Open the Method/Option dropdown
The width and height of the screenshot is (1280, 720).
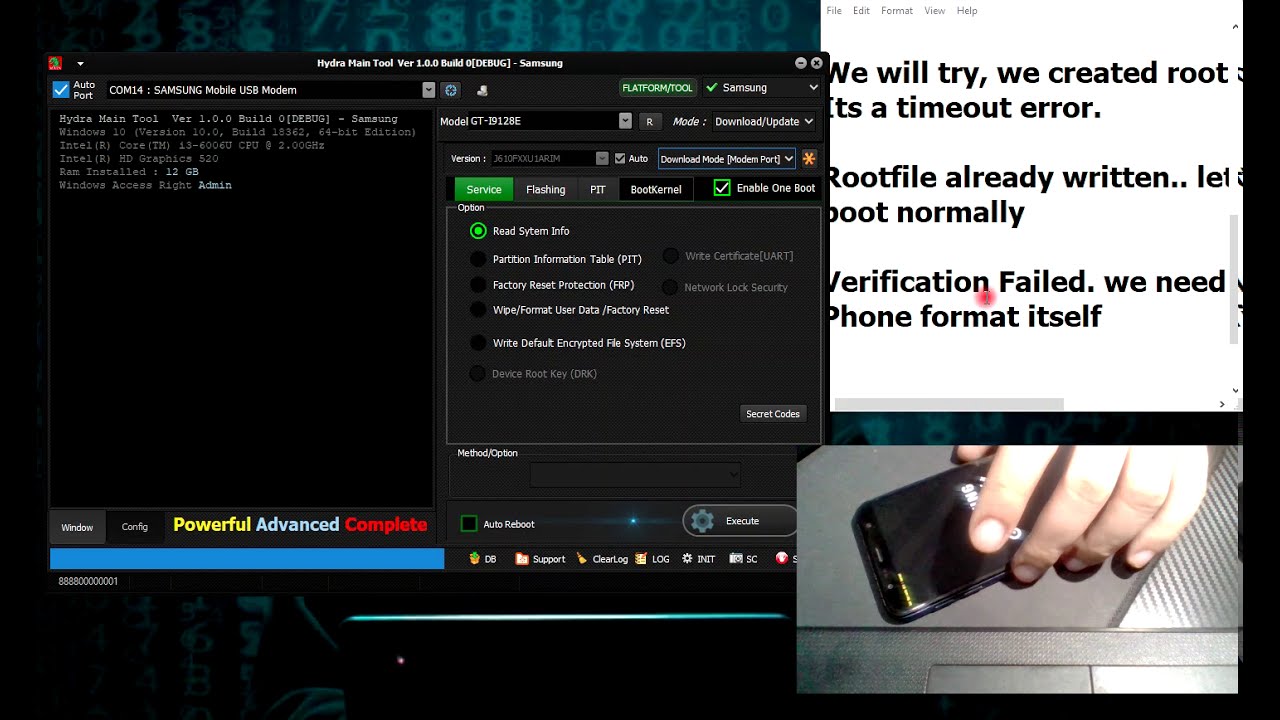635,474
